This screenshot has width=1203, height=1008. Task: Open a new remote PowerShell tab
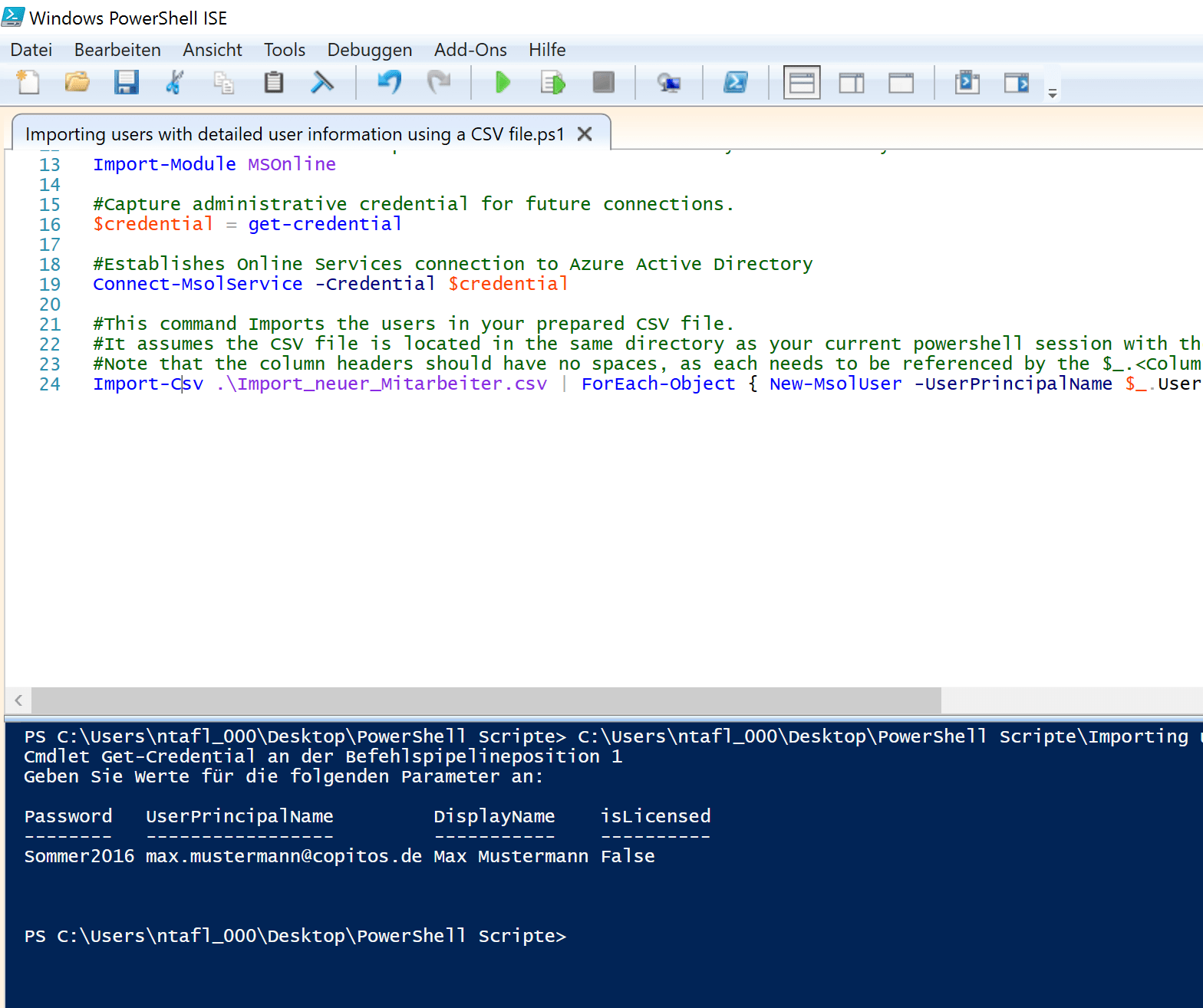(669, 82)
